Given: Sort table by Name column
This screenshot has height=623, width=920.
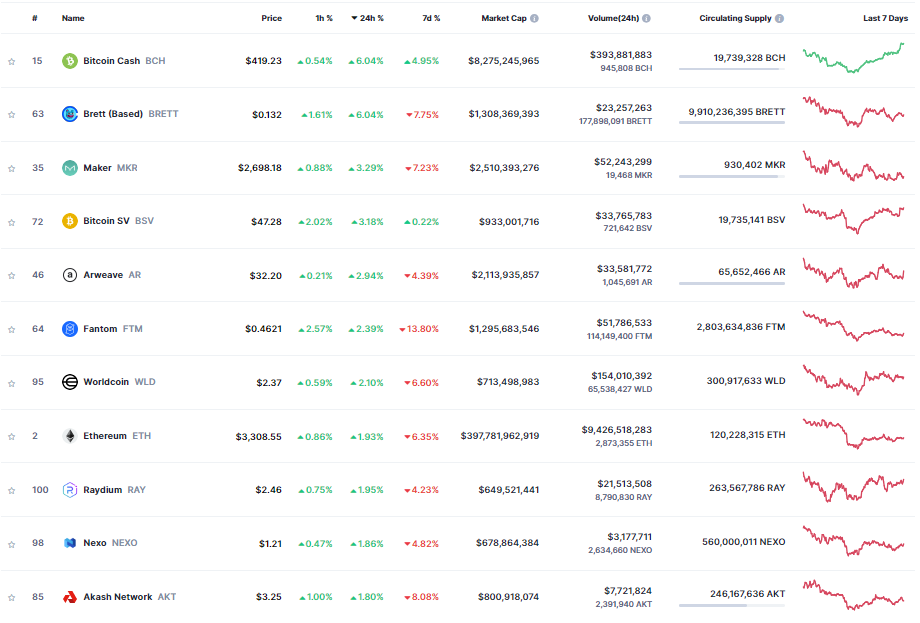Looking at the screenshot, I should [73, 18].
